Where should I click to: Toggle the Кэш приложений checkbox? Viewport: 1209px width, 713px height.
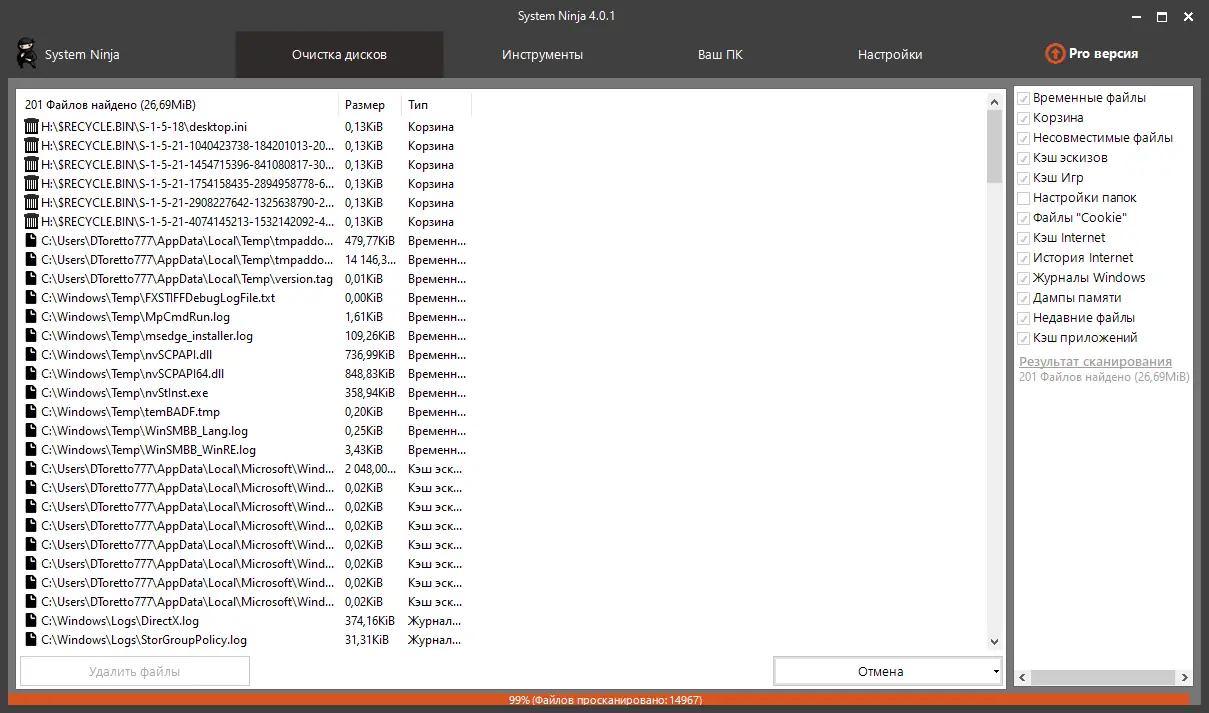tap(1024, 338)
